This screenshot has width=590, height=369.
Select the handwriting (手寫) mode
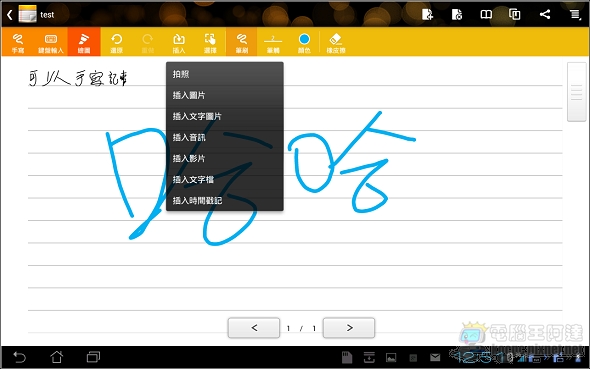pos(17,42)
